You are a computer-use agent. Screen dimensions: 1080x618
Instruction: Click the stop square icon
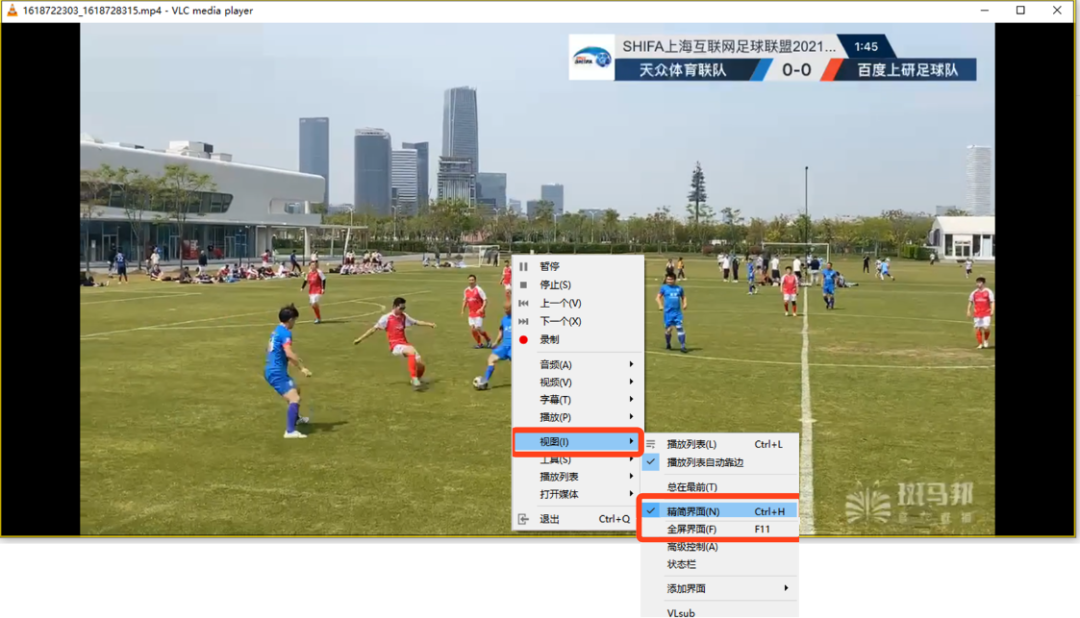(523, 285)
